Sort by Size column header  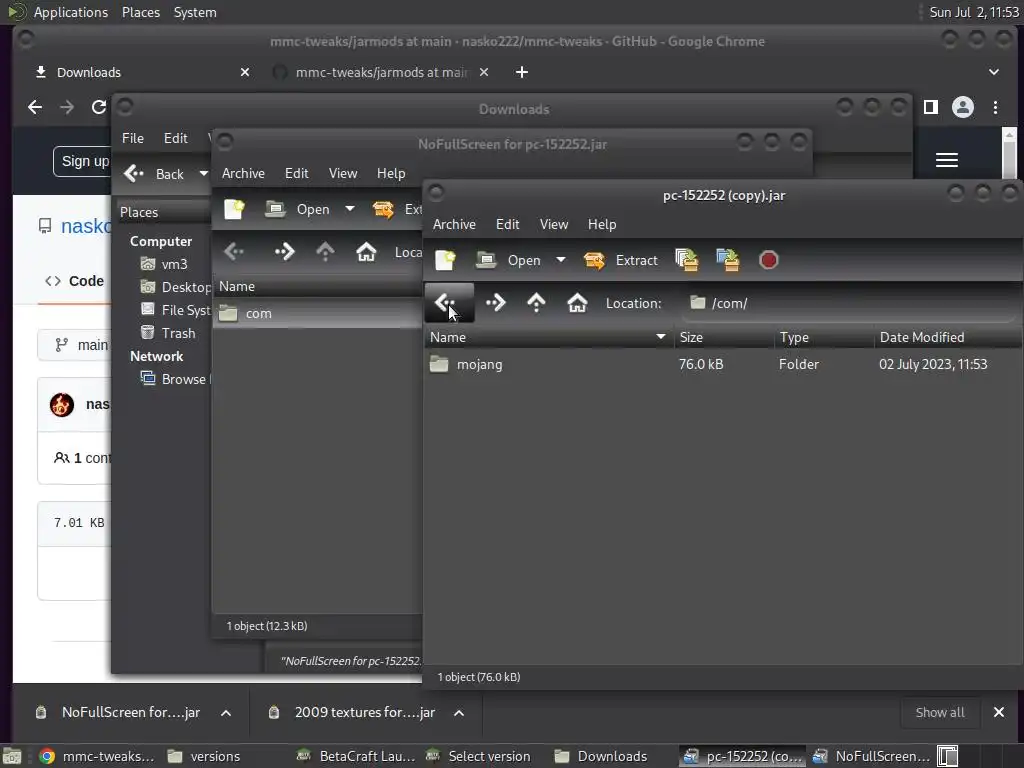(x=724, y=337)
